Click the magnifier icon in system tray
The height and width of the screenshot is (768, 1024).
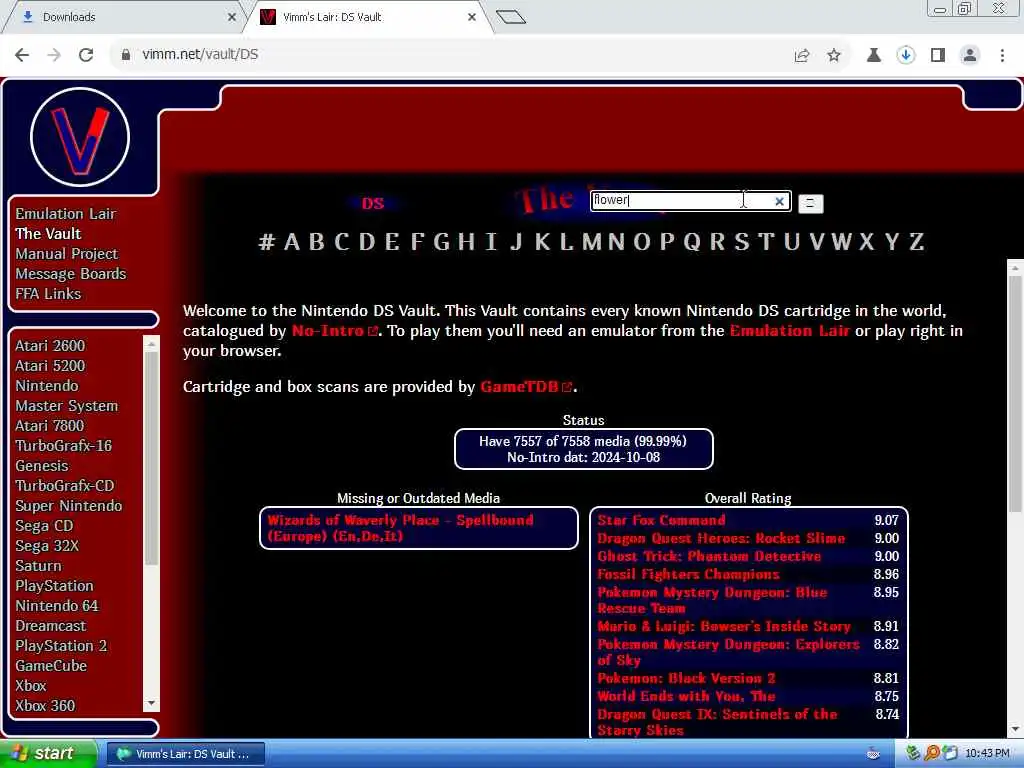[x=932, y=753]
